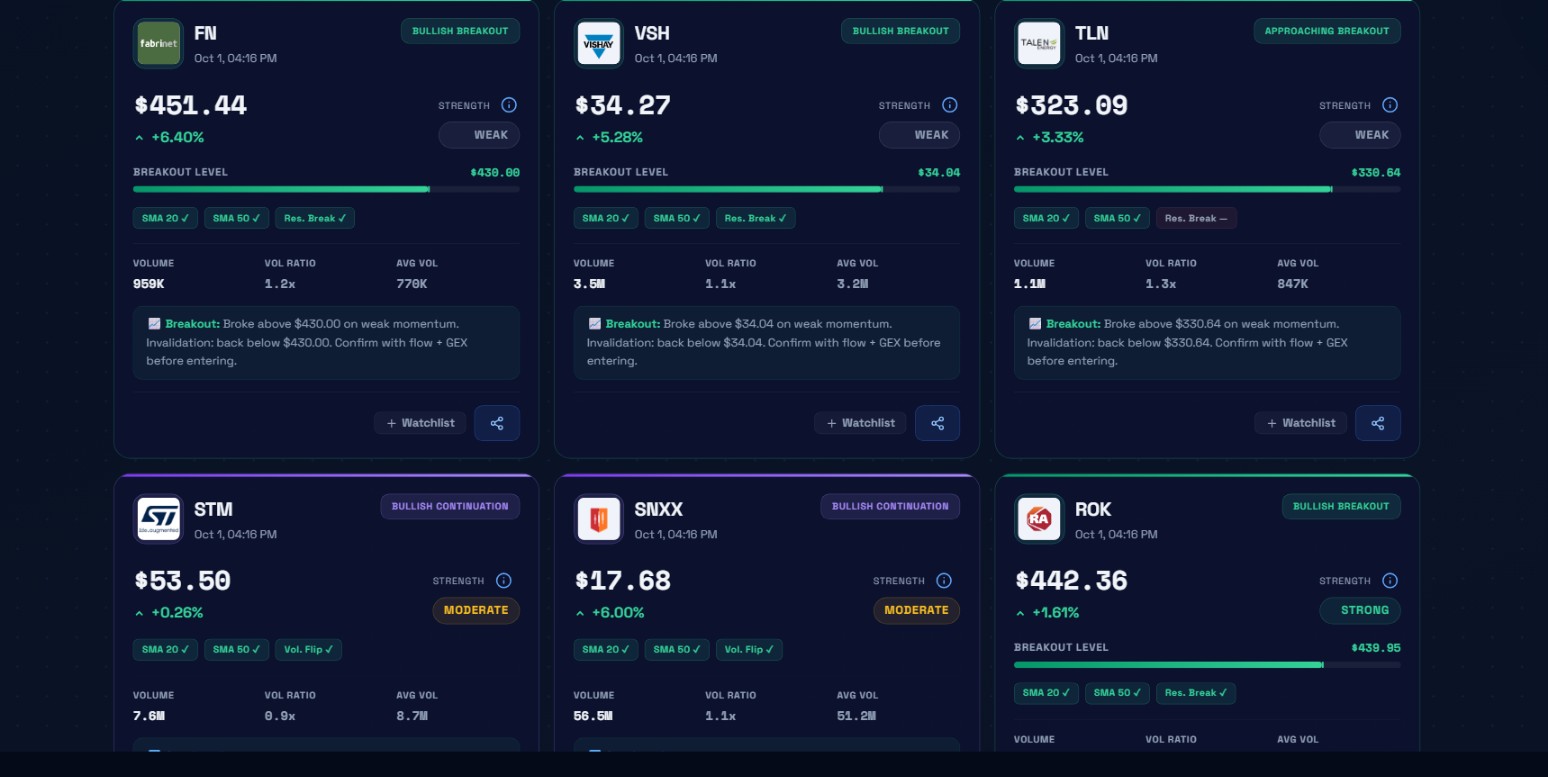The image size is (1548, 777).
Task: Click the Res. Break tag on ROK card
Action: pos(1196,693)
